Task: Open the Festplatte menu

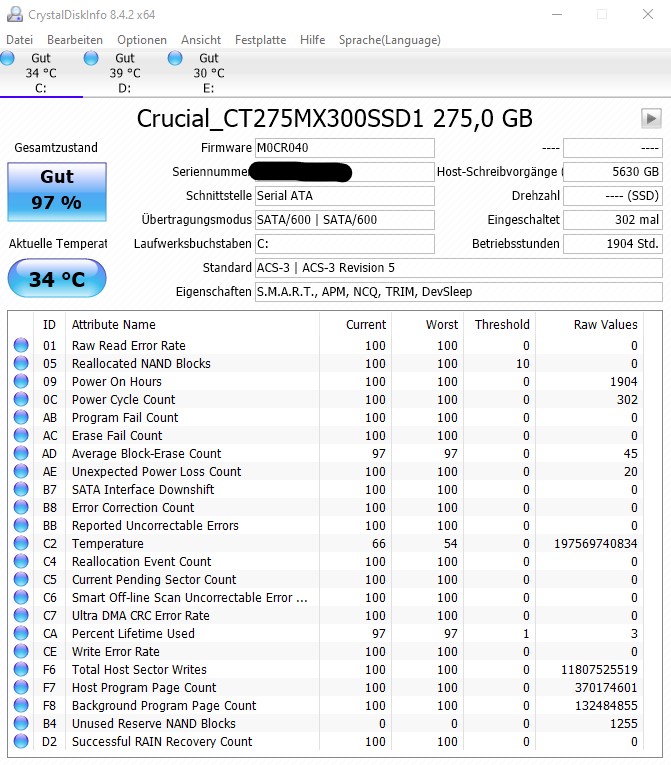Action: click(x=260, y=40)
